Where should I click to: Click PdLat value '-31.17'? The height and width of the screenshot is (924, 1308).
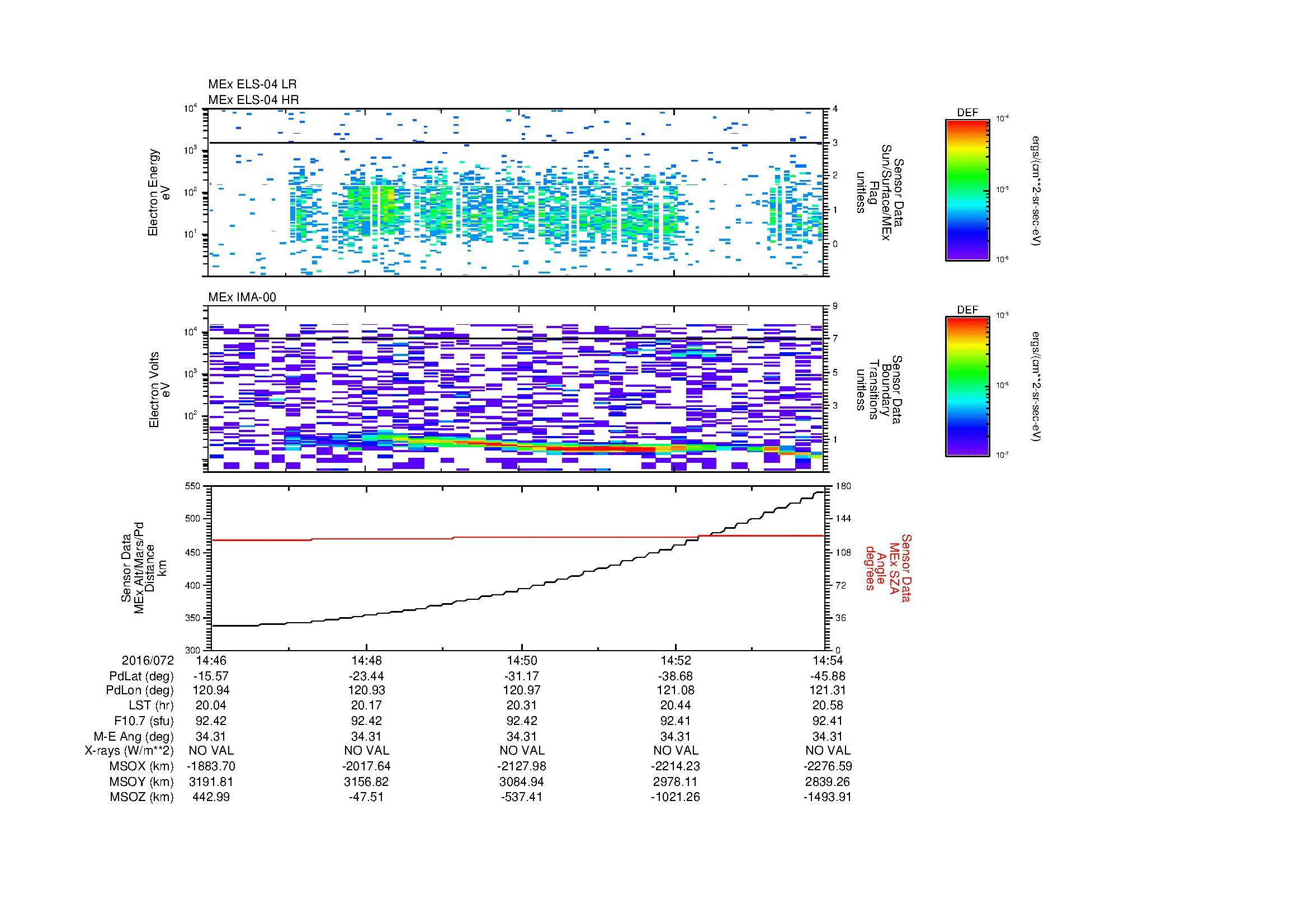tap(521, 676)
